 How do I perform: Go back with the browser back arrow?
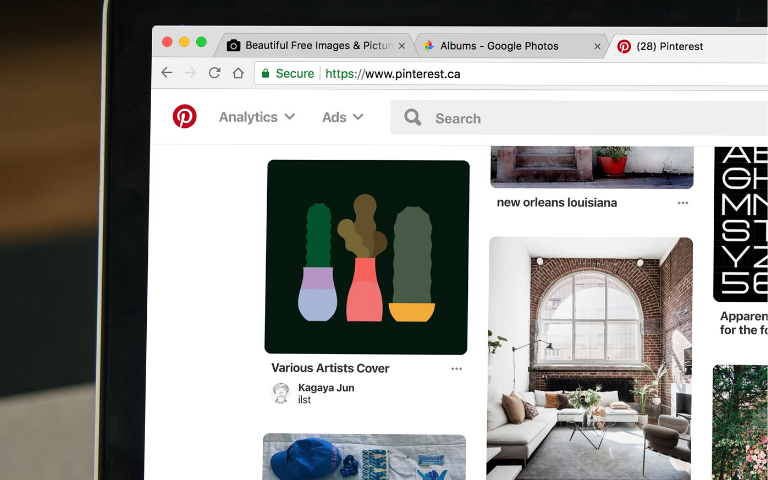click(x=167, y=73)
